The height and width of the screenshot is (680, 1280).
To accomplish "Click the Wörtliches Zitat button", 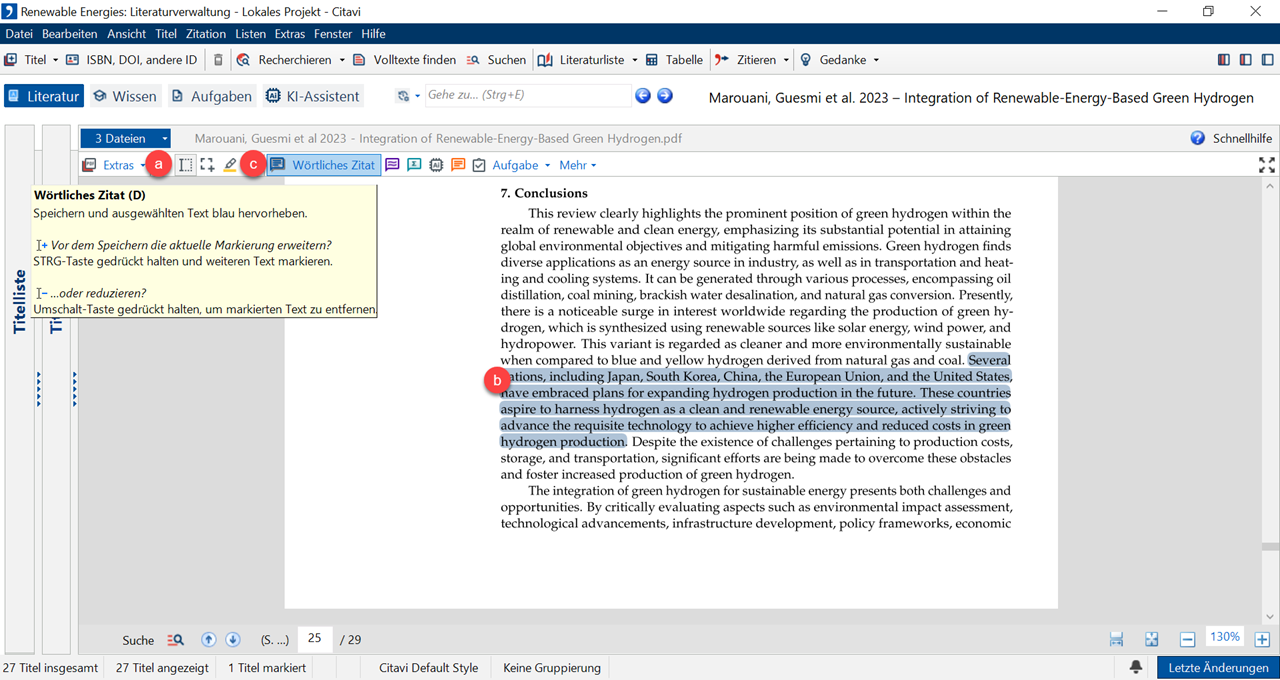I will point(323,165).
